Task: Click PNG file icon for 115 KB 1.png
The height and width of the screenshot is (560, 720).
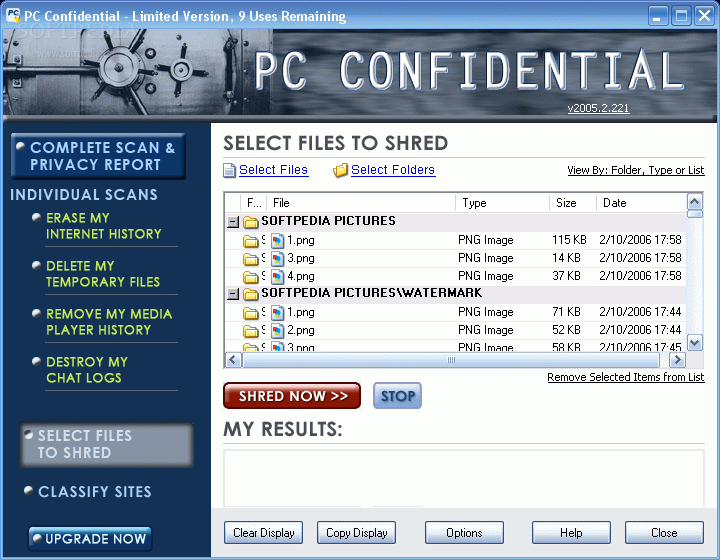Action: [277, 241]
